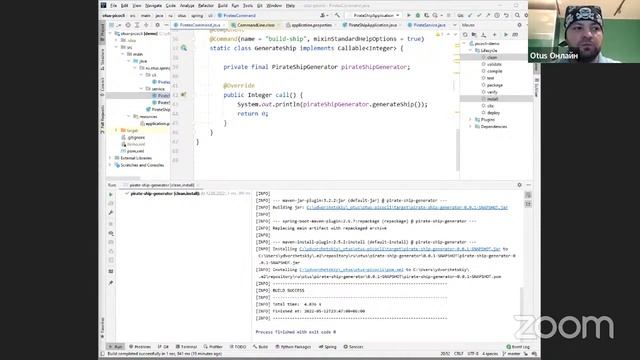The image size is (640, 360).
Task: Run selected Maven goal icon
Action: coord(505,35)
